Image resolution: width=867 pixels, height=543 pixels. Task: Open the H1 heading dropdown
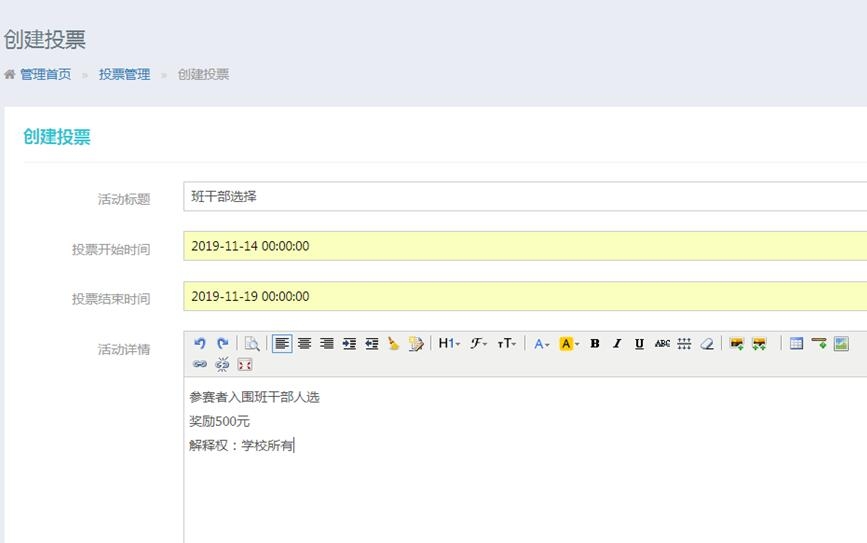(449, 343)
